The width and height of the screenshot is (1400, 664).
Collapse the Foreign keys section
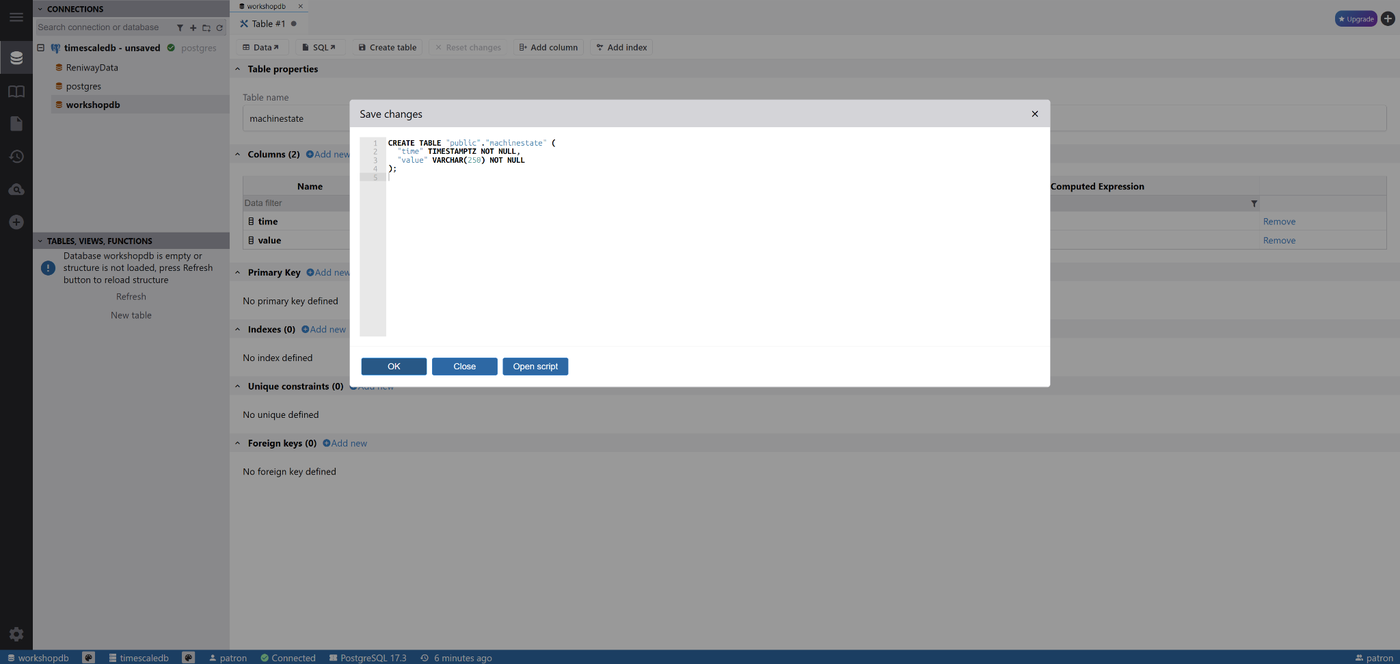237,443
